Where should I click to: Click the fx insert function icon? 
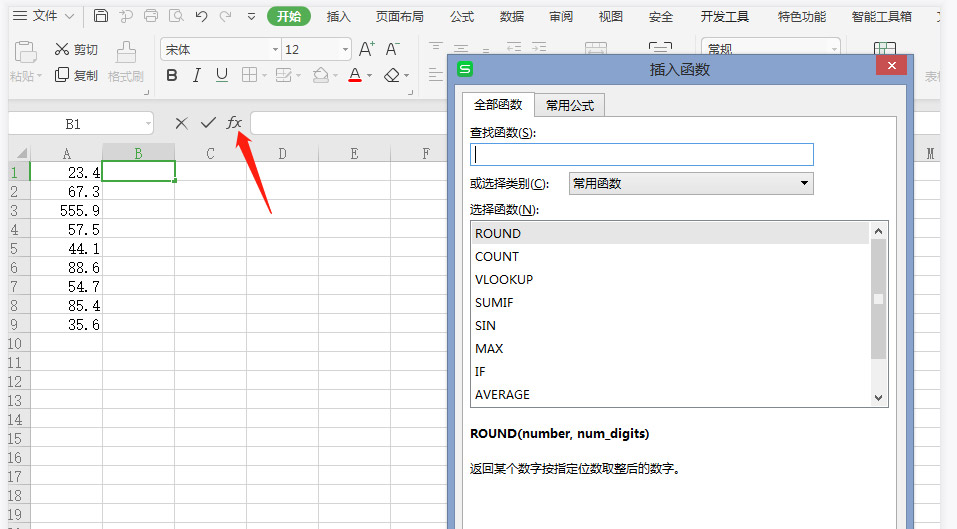(x=234, y=122)
